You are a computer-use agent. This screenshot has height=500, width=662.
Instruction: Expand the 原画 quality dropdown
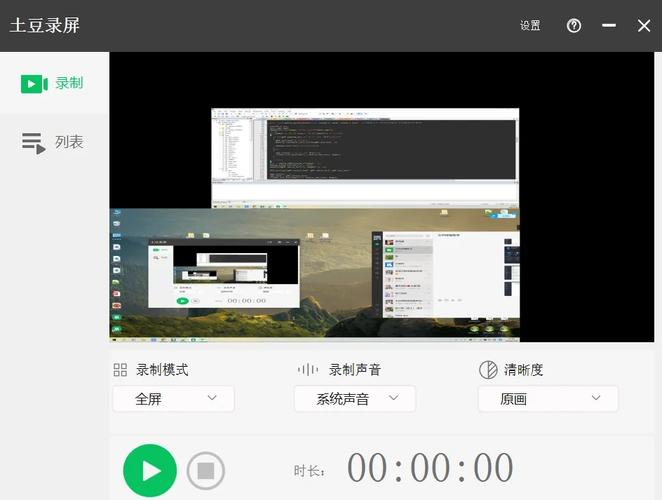[547, 398]
